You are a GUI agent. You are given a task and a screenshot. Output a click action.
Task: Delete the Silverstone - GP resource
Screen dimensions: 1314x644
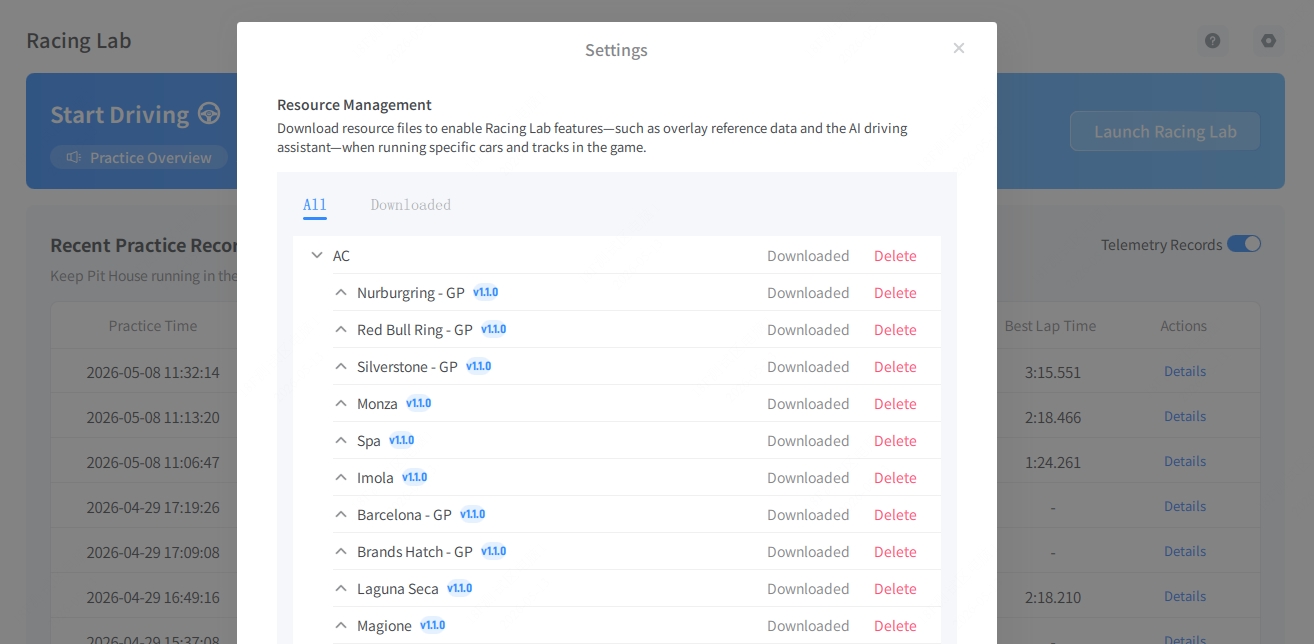(895, 367)
